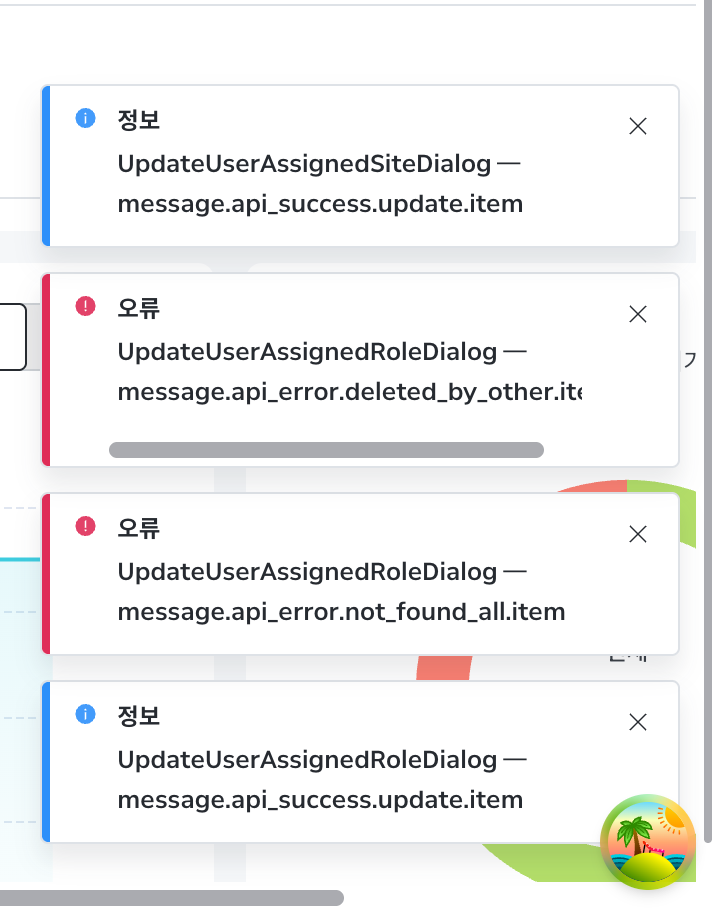Click the blue info icon in the first toast
Viewport: 720px width, 912px height.
pyautogui.click(x=85, y=118)
